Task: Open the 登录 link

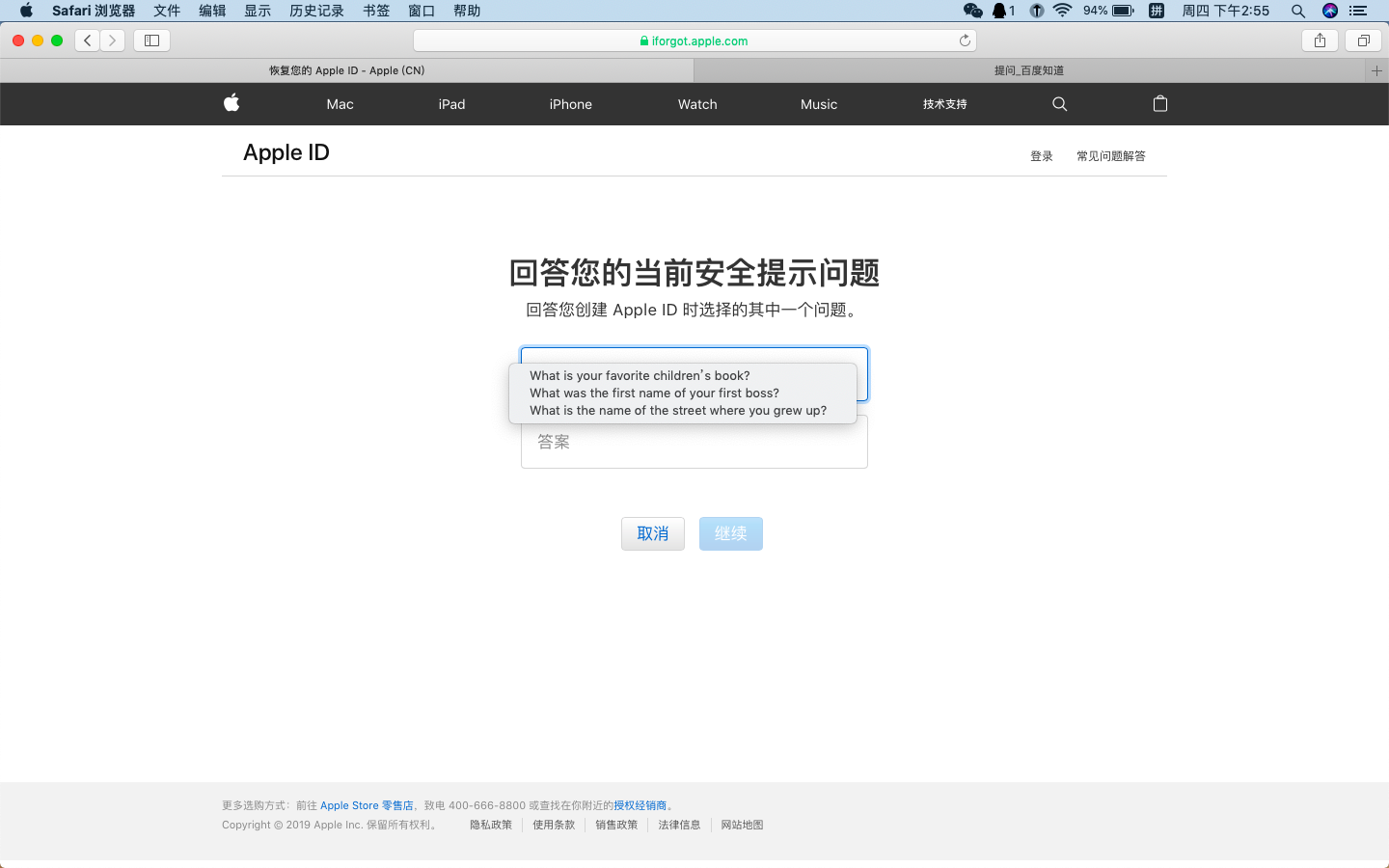Action: coord(1042,155)
